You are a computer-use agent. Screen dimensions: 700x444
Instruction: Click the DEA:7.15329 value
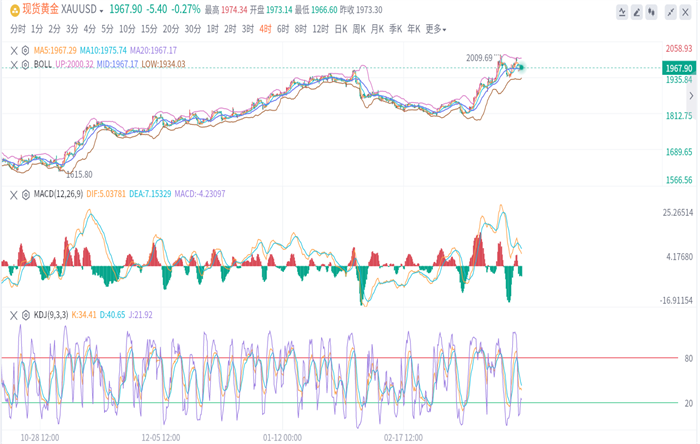[x=150, y=194]
